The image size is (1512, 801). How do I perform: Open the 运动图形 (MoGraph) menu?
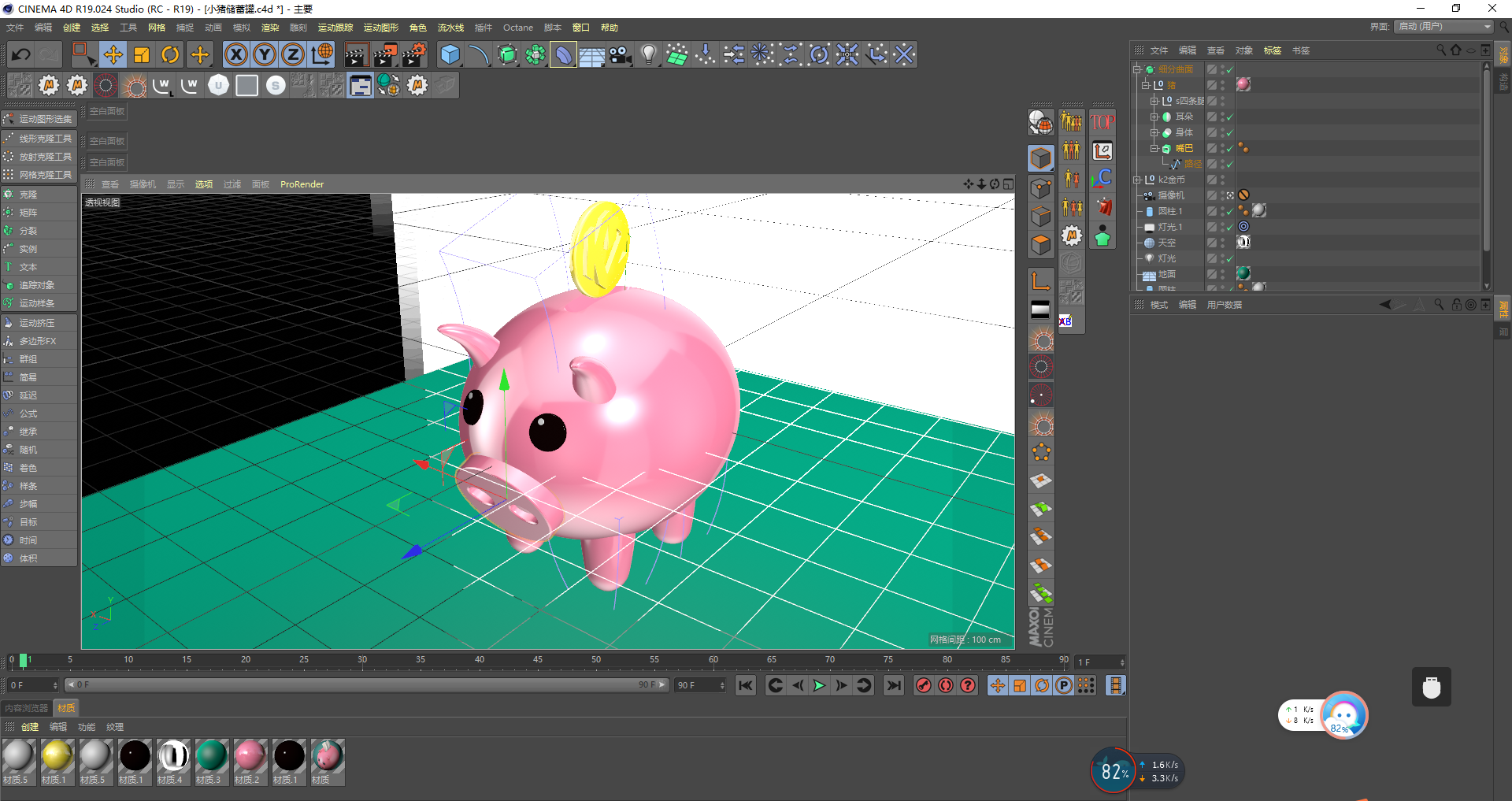click(381, 28)
